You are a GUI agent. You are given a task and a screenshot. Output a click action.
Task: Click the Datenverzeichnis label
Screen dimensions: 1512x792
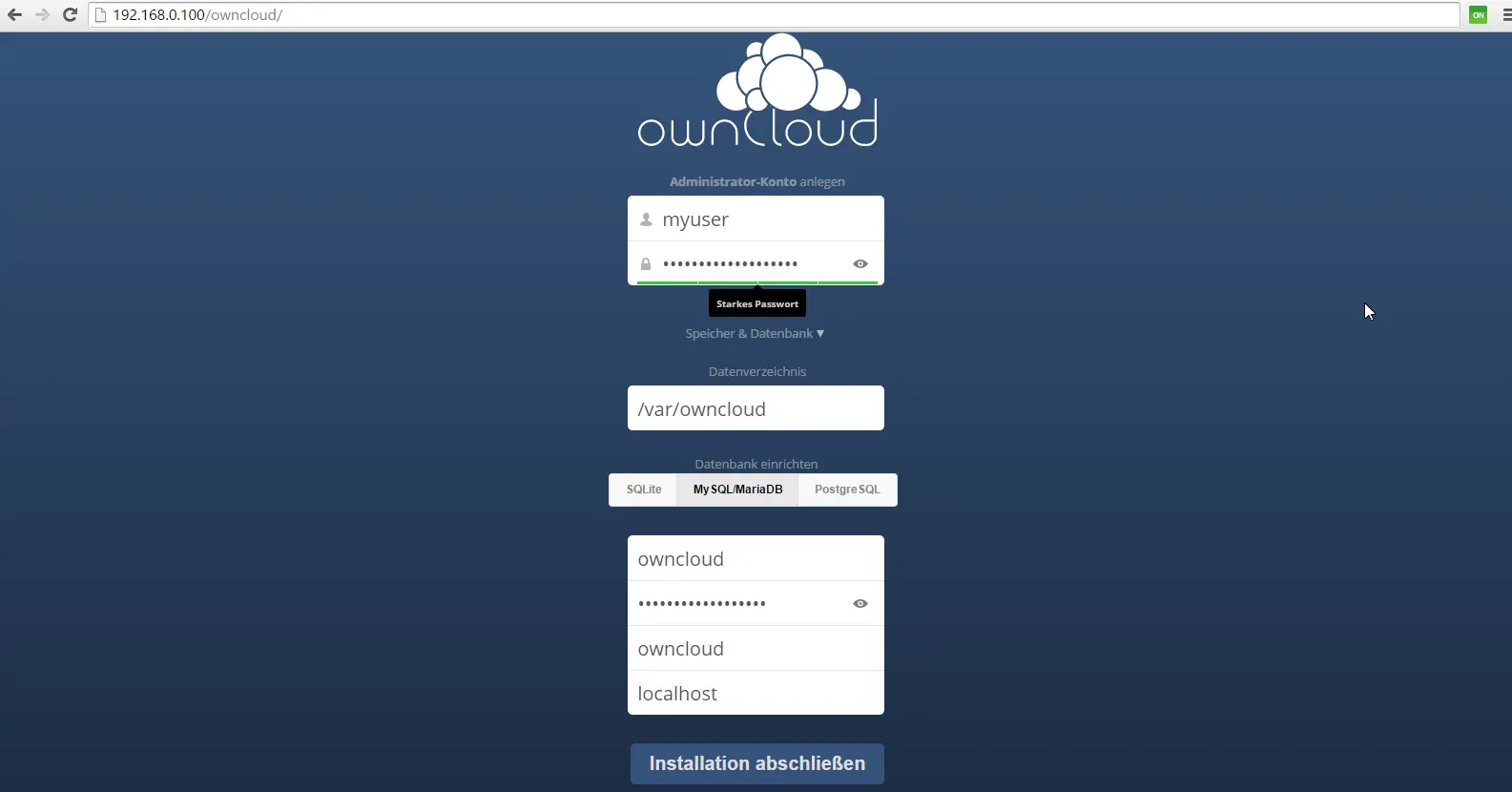[757, 371]
